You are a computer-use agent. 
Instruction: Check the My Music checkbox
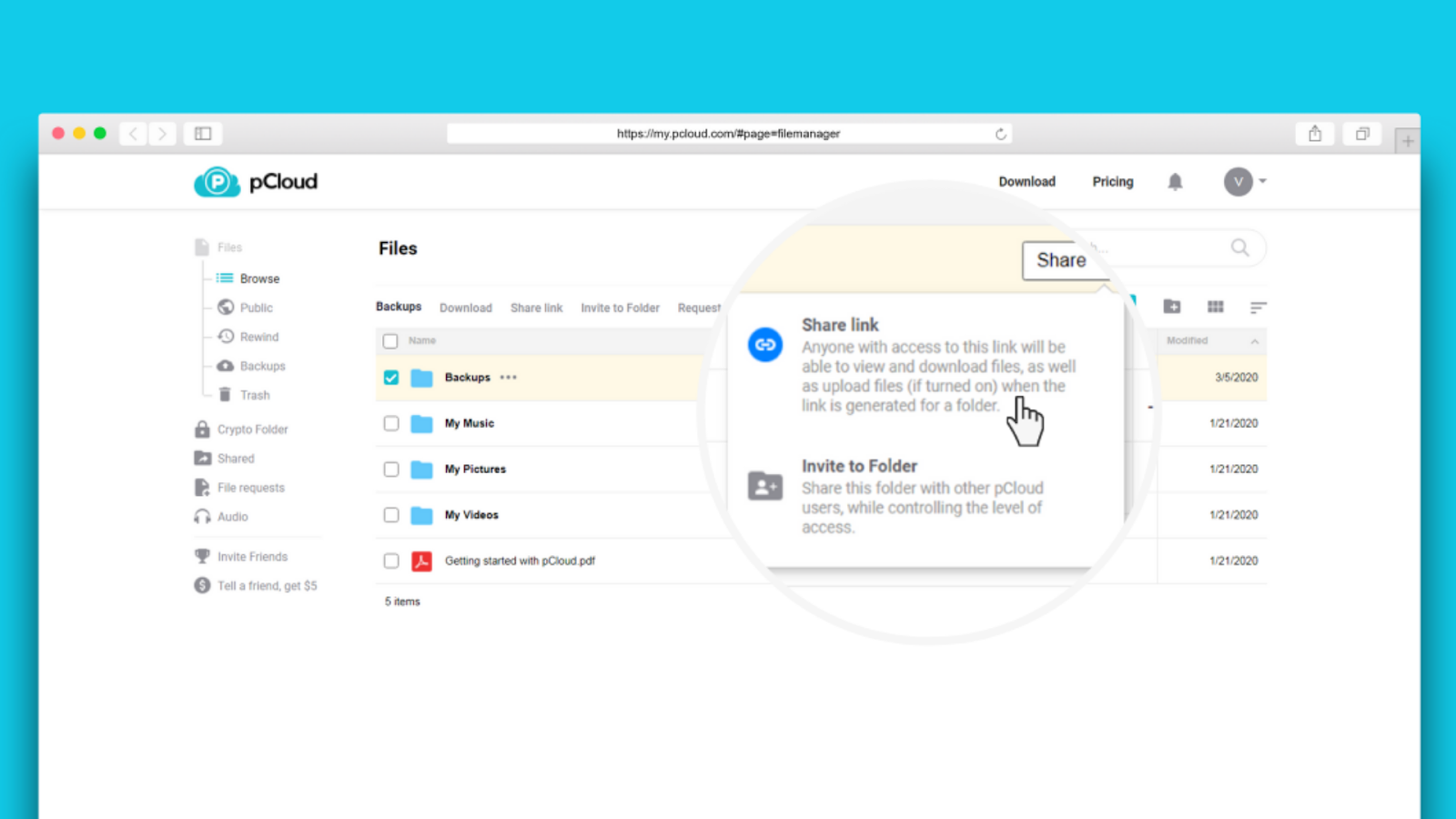point(391,423)
